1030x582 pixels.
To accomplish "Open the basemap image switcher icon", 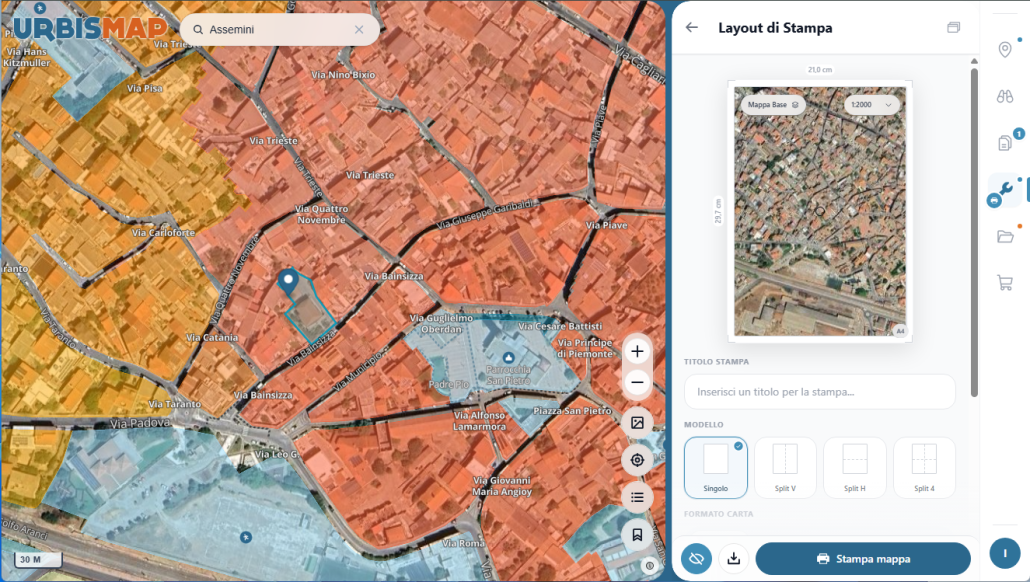I will click(x=637, y=422).
